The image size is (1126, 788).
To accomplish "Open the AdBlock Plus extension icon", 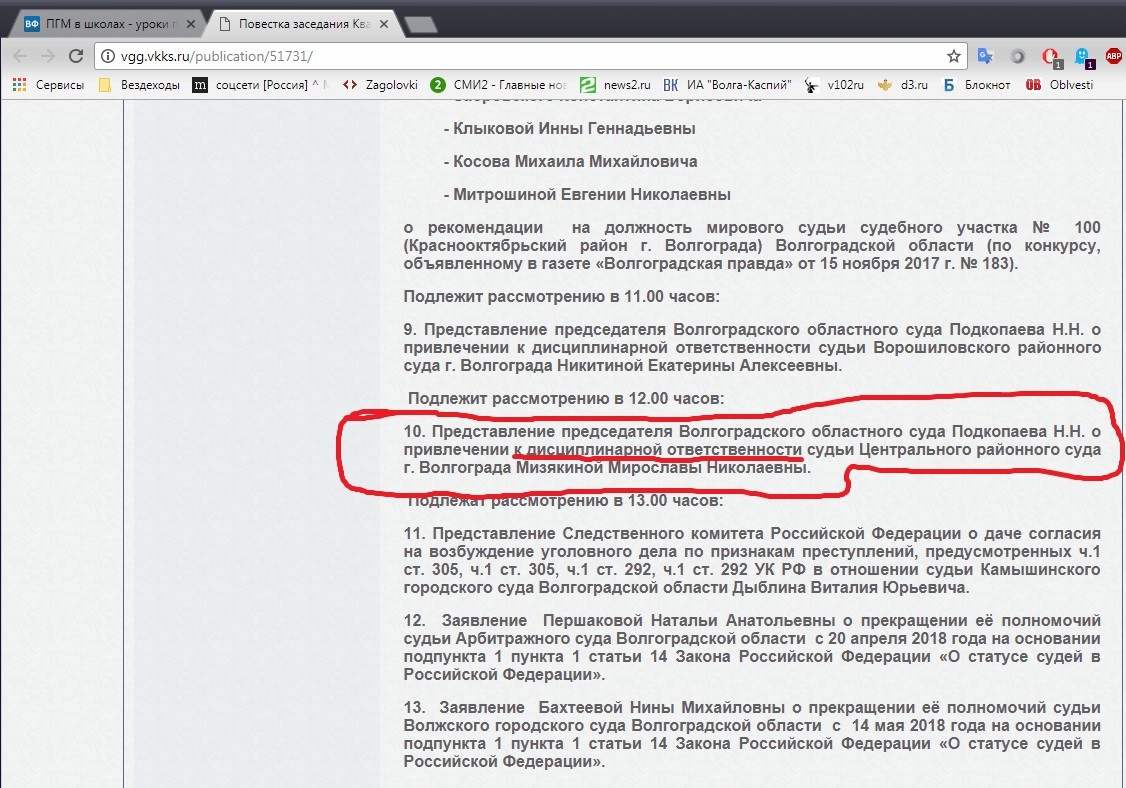I will pyautogui.click(x=1114, y=56).
